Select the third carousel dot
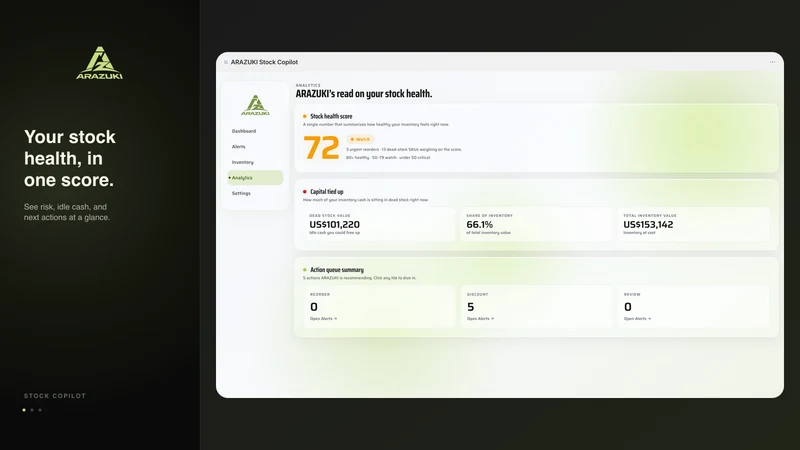The height and width of the screenshot is (450, 800). [x=40, y=410]
